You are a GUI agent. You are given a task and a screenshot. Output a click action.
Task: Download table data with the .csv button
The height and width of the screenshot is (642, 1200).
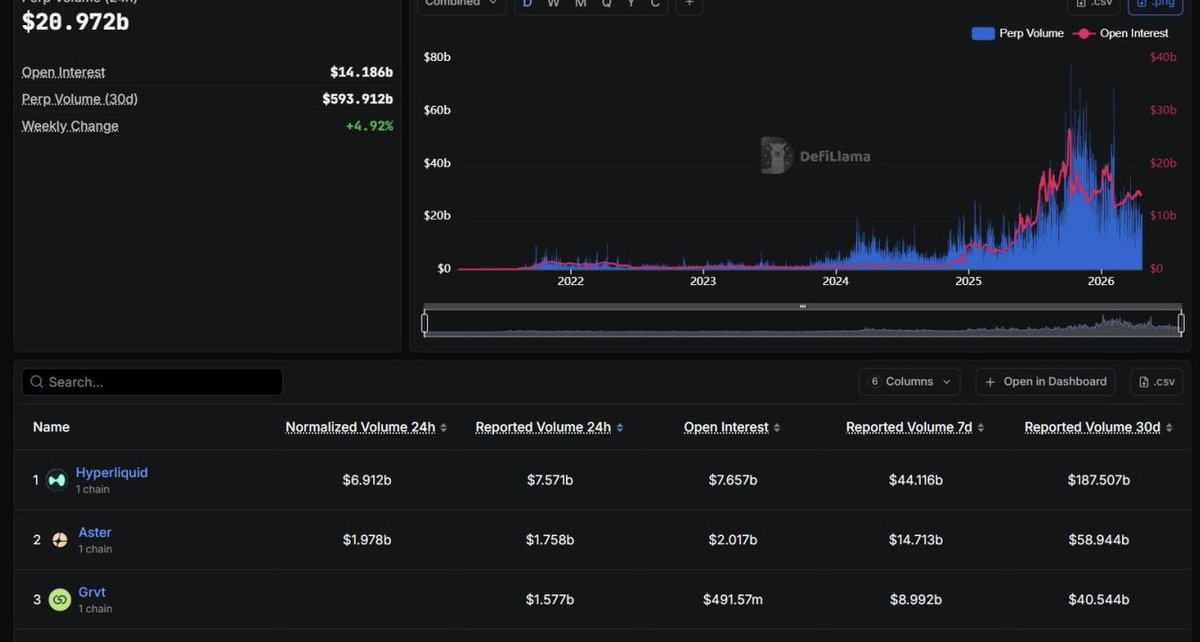pos(1157,382)
